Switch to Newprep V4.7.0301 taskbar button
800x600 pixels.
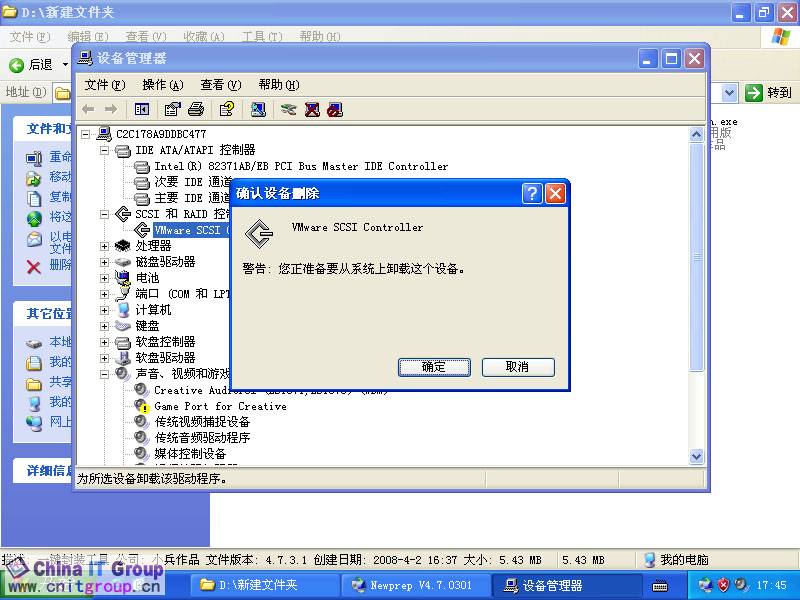[x=414, y=585]
